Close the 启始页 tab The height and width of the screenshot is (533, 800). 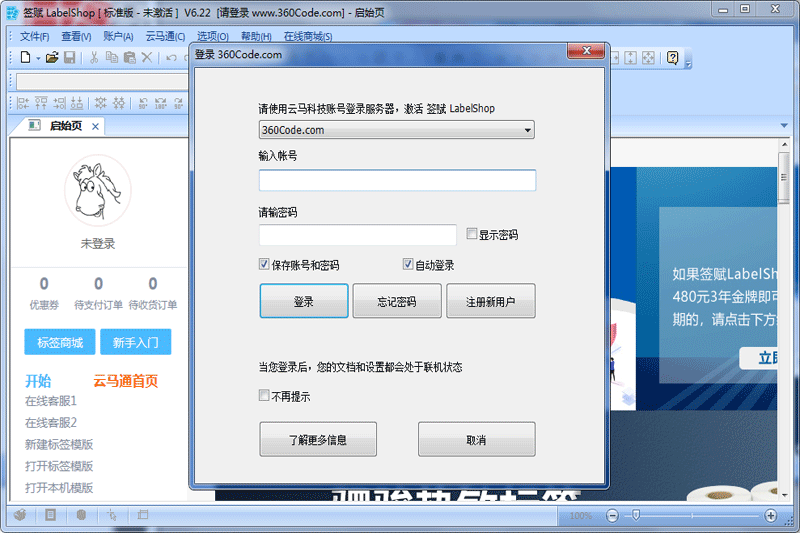coord(95,126)
